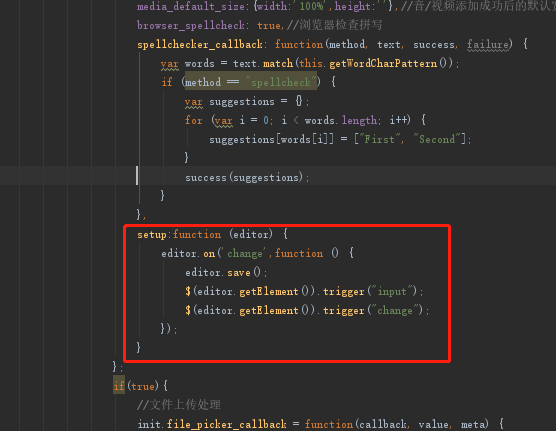The width and height of the screenshot is (556, 431).
Task: Click the 'suggestions' variable declaration
Action: click(x=241, y=101)
